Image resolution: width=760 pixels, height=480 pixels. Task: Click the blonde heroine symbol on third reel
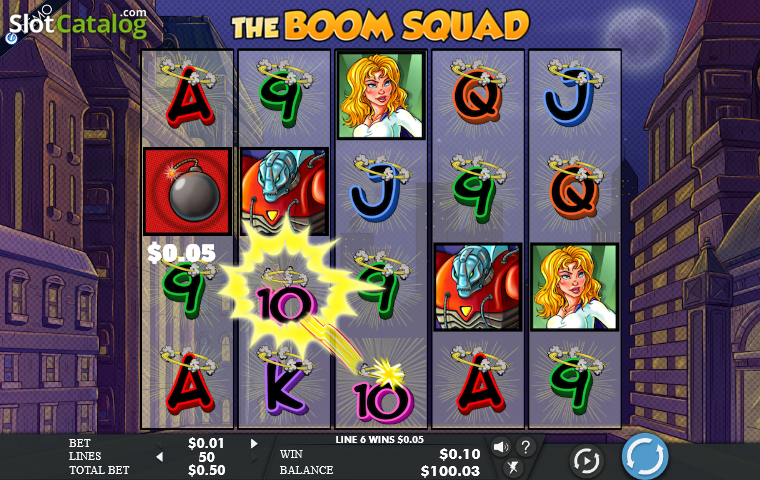click(381, 96)
